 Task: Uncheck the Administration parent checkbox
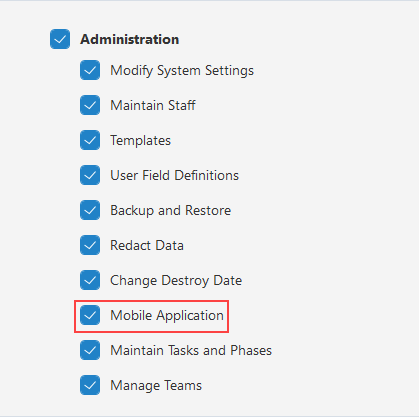tap(60, 39)
